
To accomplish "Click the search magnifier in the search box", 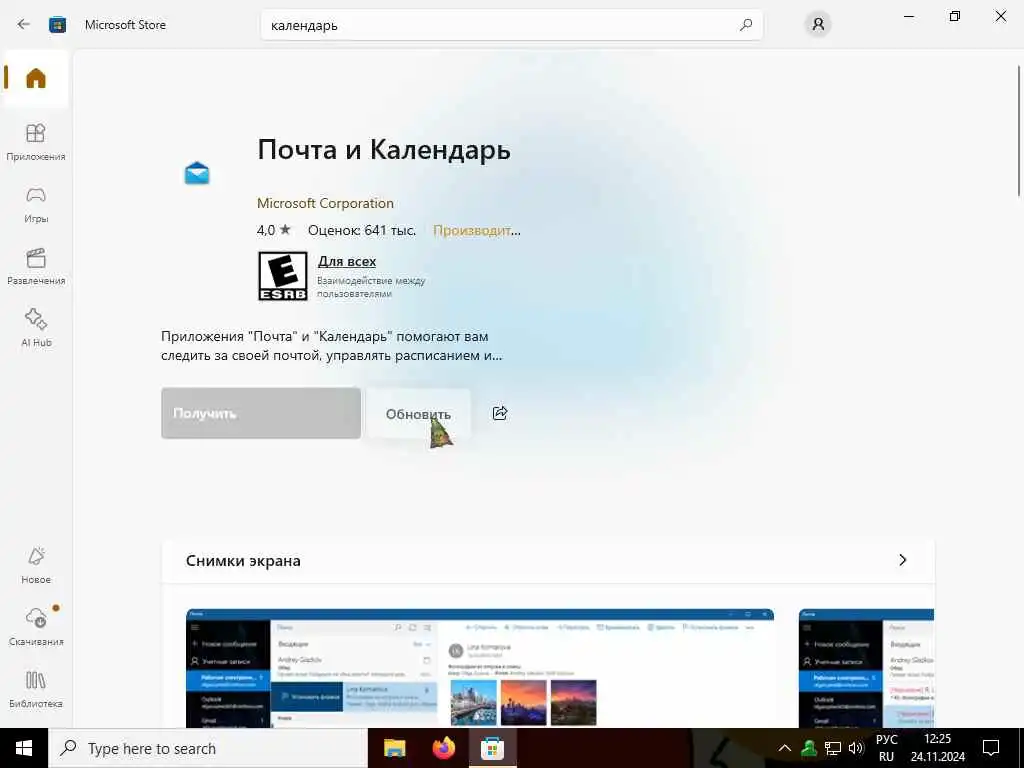I will 746,25.
